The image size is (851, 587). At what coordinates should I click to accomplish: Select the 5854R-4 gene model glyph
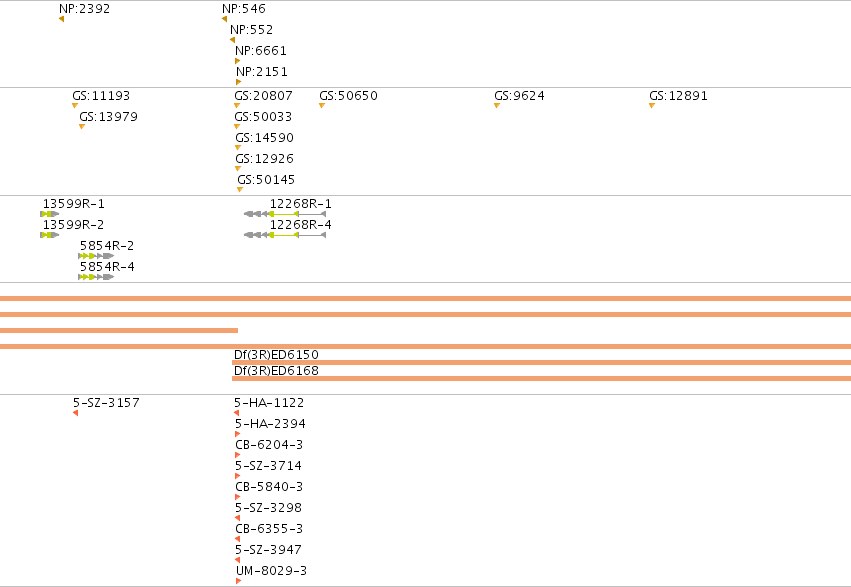pyautogui.click(x=97, y=277)
